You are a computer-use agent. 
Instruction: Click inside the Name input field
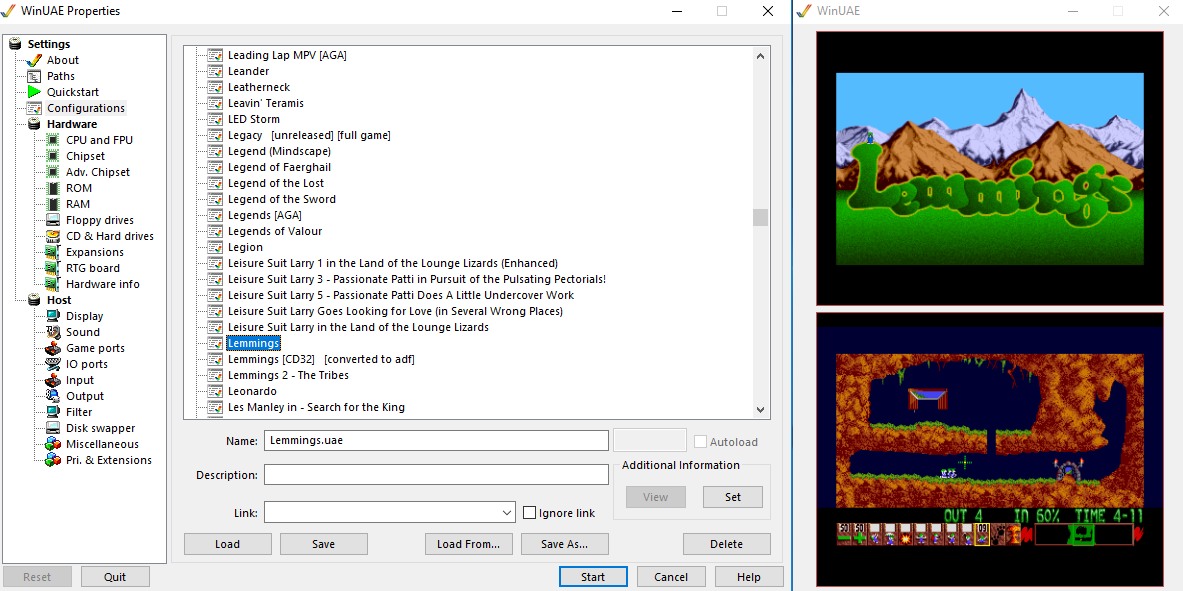pyautogui.click(x=436, y=440)
